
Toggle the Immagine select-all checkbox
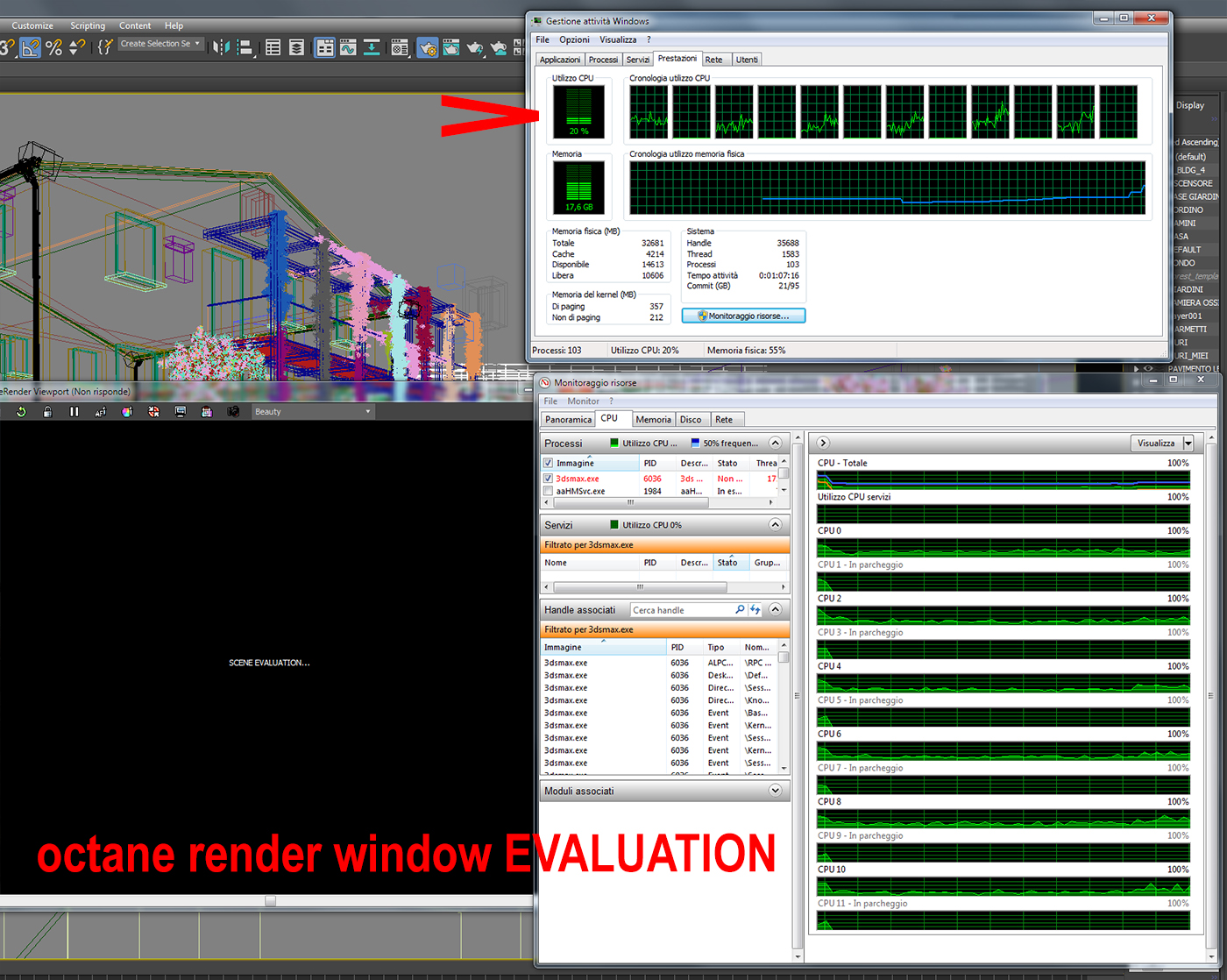[549, 464]
